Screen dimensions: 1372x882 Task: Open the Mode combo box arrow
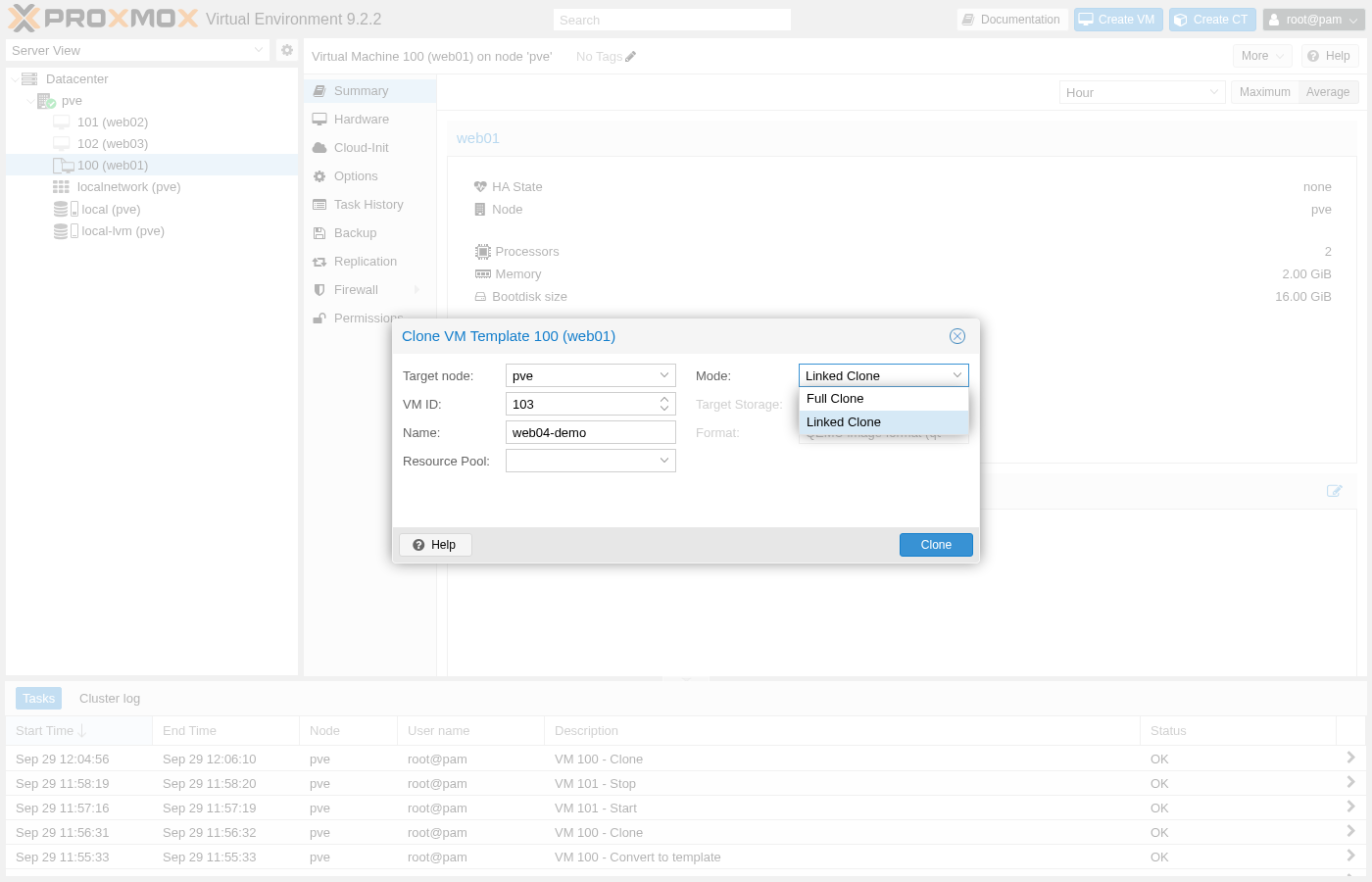pyautogui.click(x=957, y=375)
